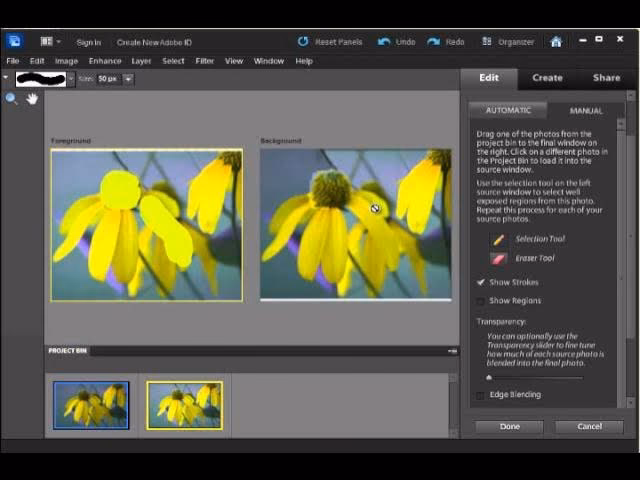Minimize the application window
This screenshot has width=640, height=480.
click(x=582, y=40)
